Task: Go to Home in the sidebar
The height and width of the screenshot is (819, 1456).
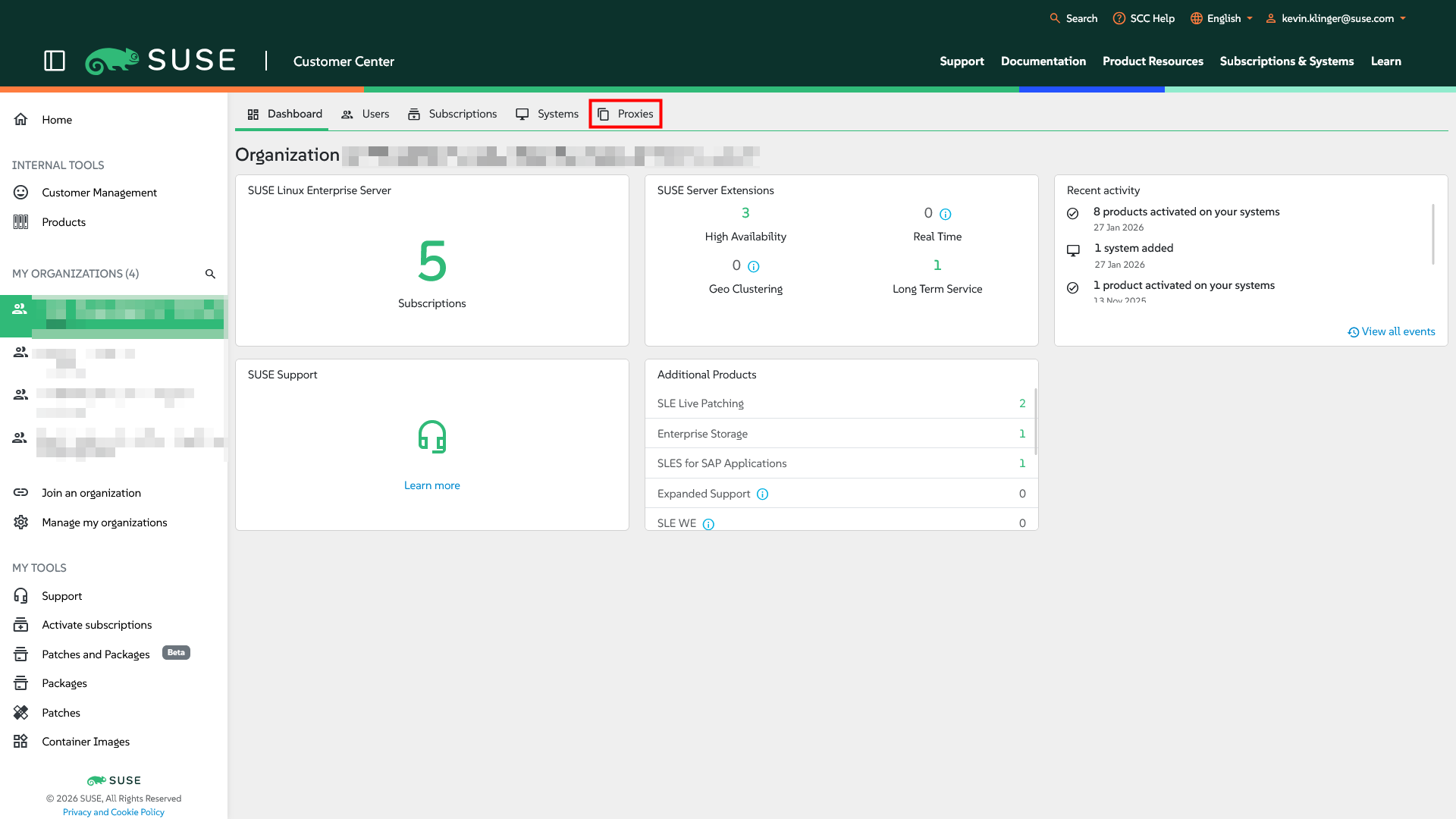Action: coord(57,120)
